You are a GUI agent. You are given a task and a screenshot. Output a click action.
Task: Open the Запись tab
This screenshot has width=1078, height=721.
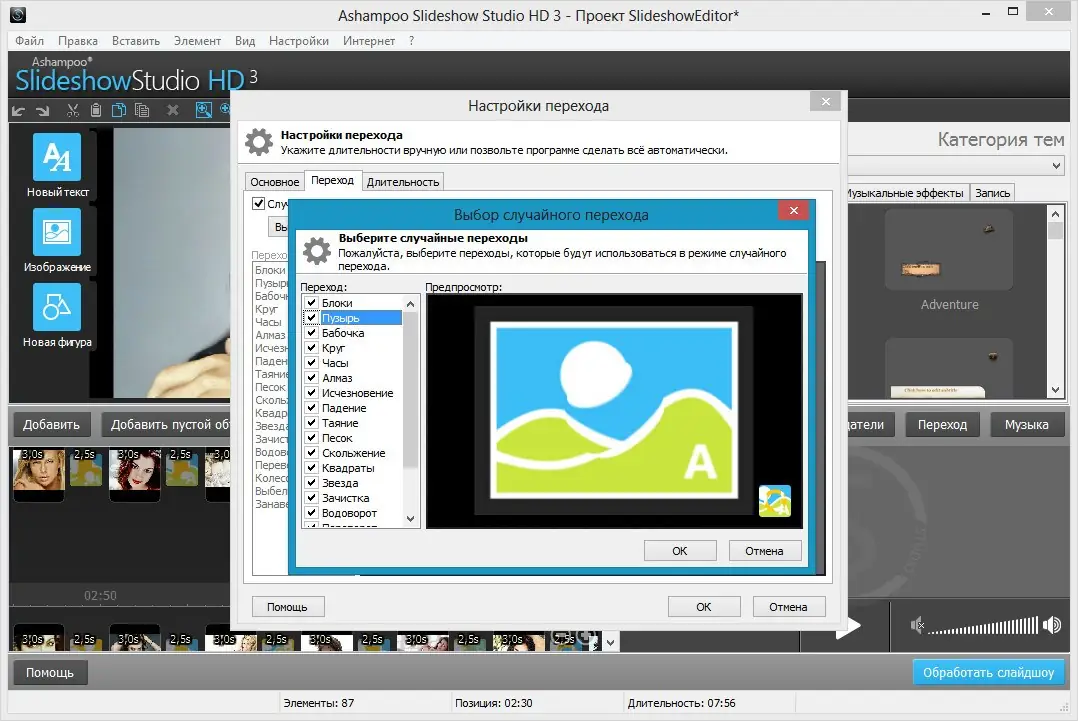pos(993,193)
